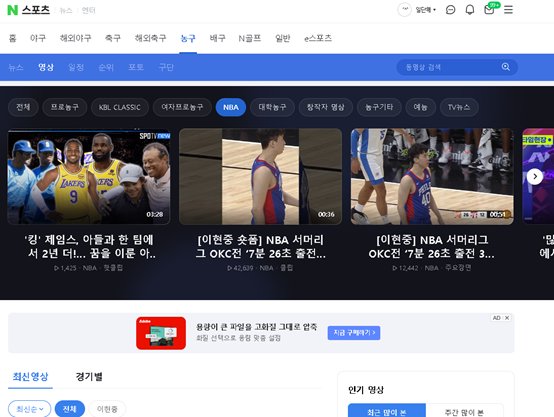The width and height of the screenshot is (554, 417).
Task: Open 구단 in the blue submenu
Action: coord(166,67)
